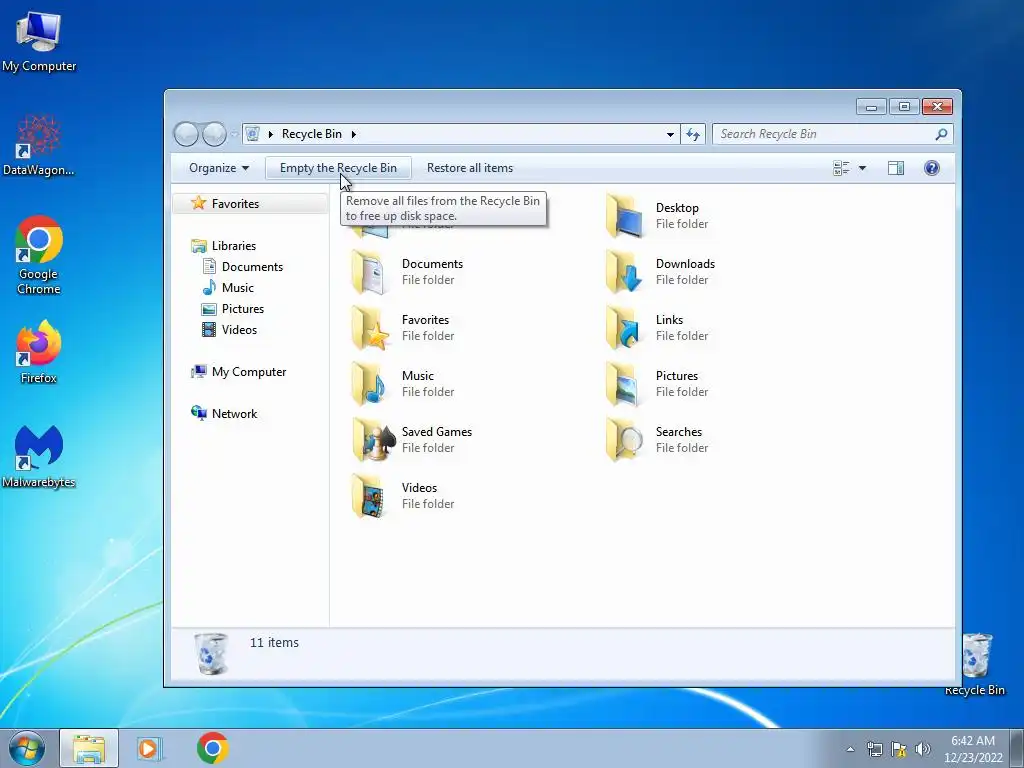Open the view options dropdown arrow
Image resolution: width=1024 pixels, height=768 pixels.
[862, 168]
